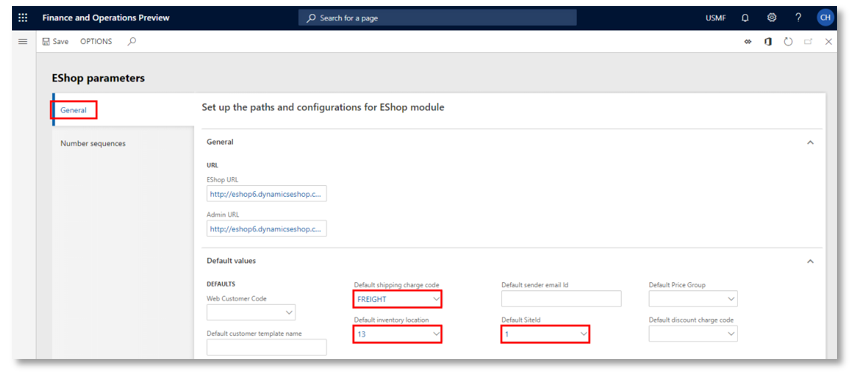
Task: Expand the hamburger navigation pane
Action: pyautogui.click(x=23, y=41)
